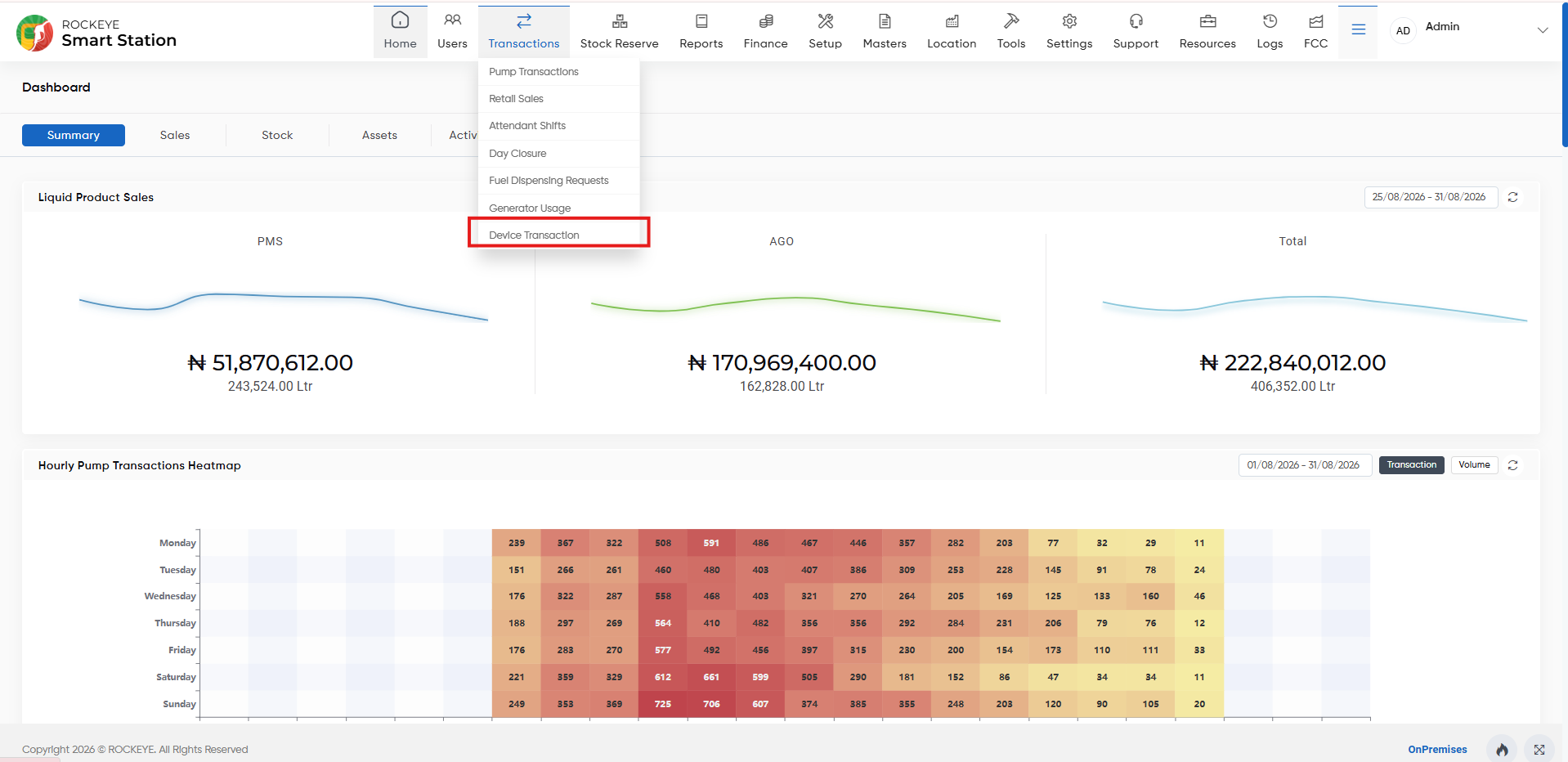This screenshot has height=762, width=1568.
Task: Open the heatmap date range picker
Action: (1305, 465)
